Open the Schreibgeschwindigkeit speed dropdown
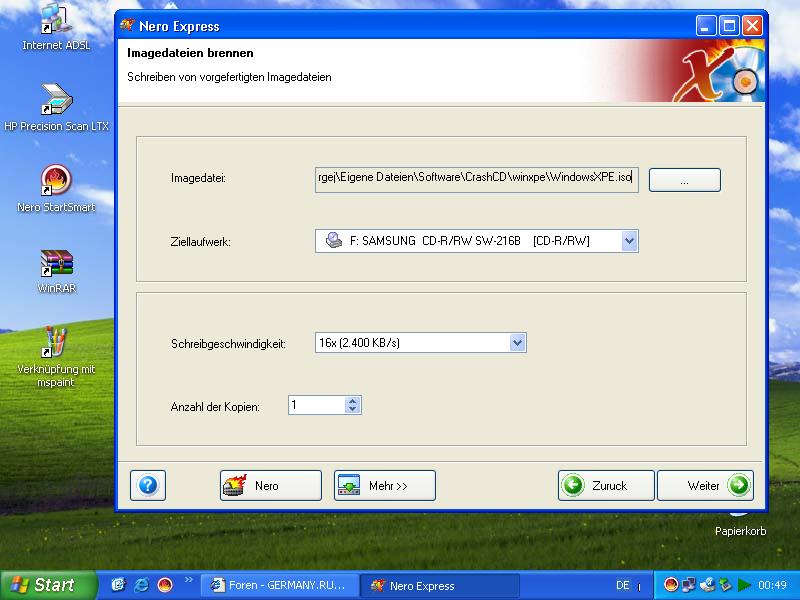The height and width of the screenshot is (600, 800). [517, 343]
